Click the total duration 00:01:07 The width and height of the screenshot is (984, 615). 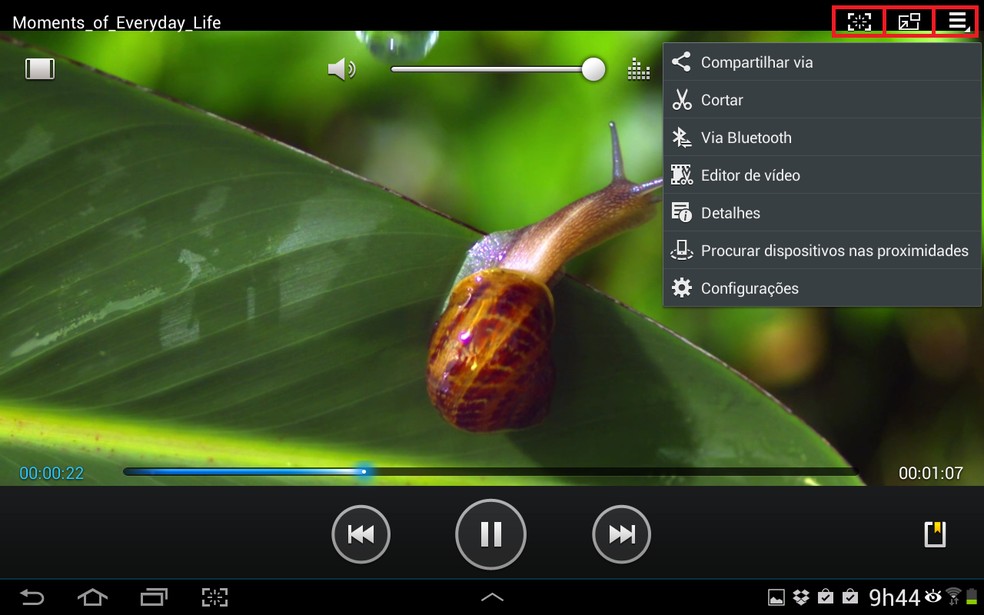click(x=931, y=473)
